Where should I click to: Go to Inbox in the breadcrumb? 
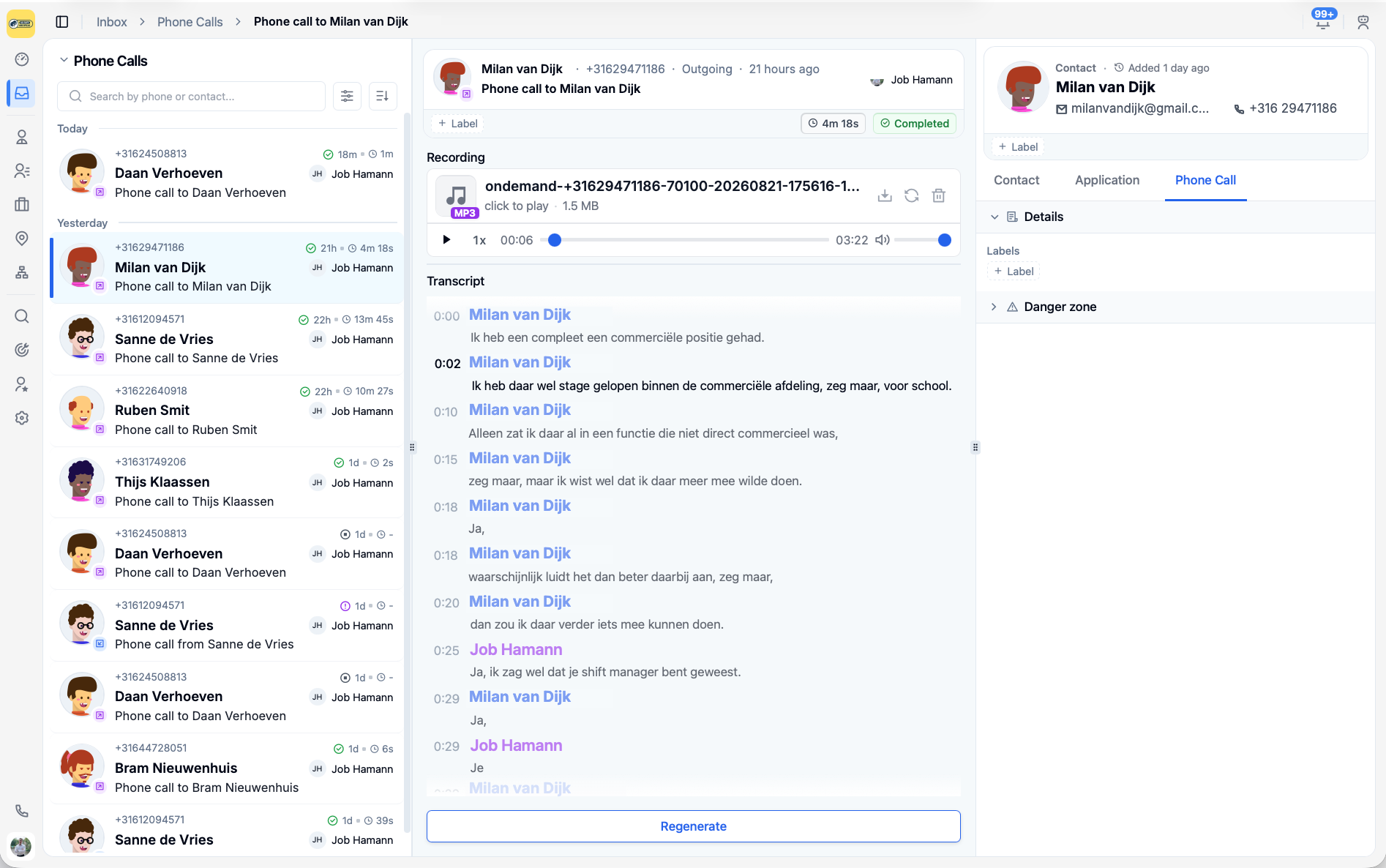click(x=112, y=22)
